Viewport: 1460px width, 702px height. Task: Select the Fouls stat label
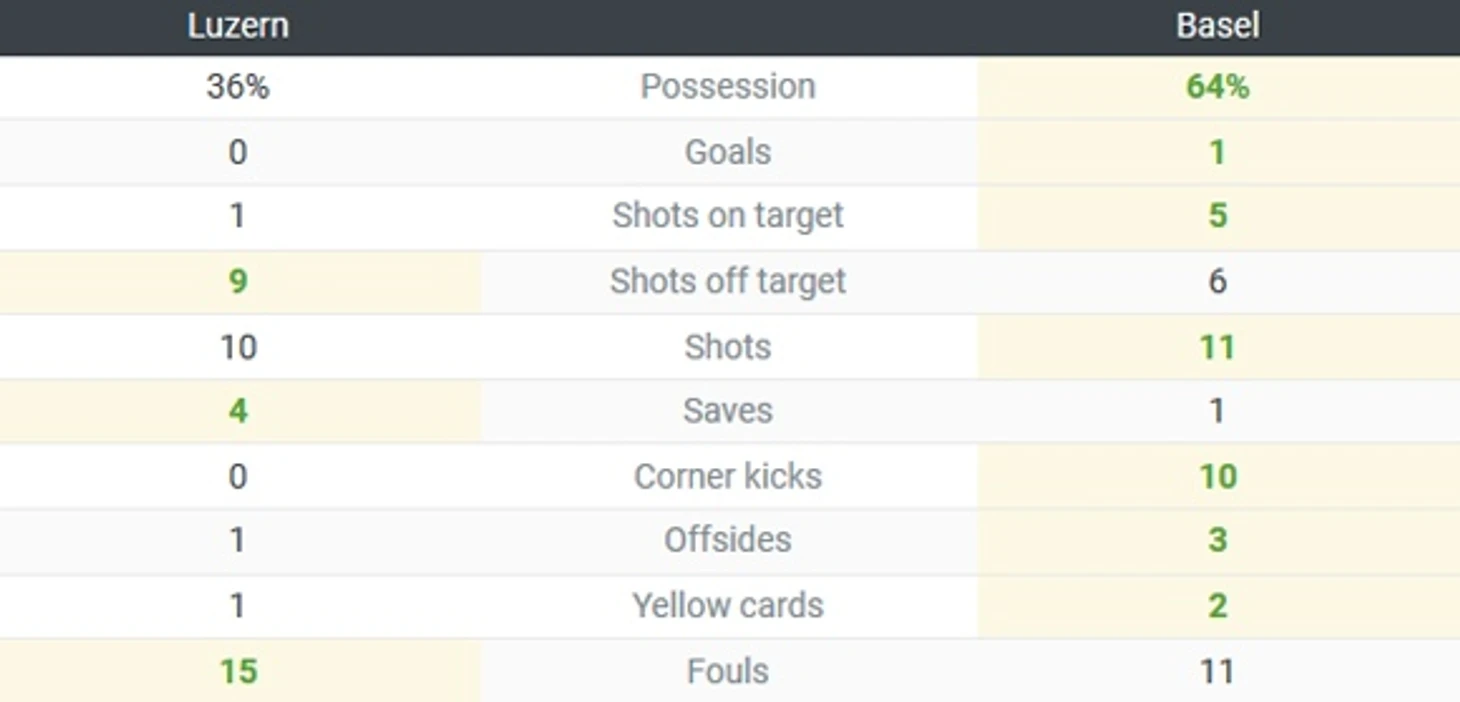[728, 671]
